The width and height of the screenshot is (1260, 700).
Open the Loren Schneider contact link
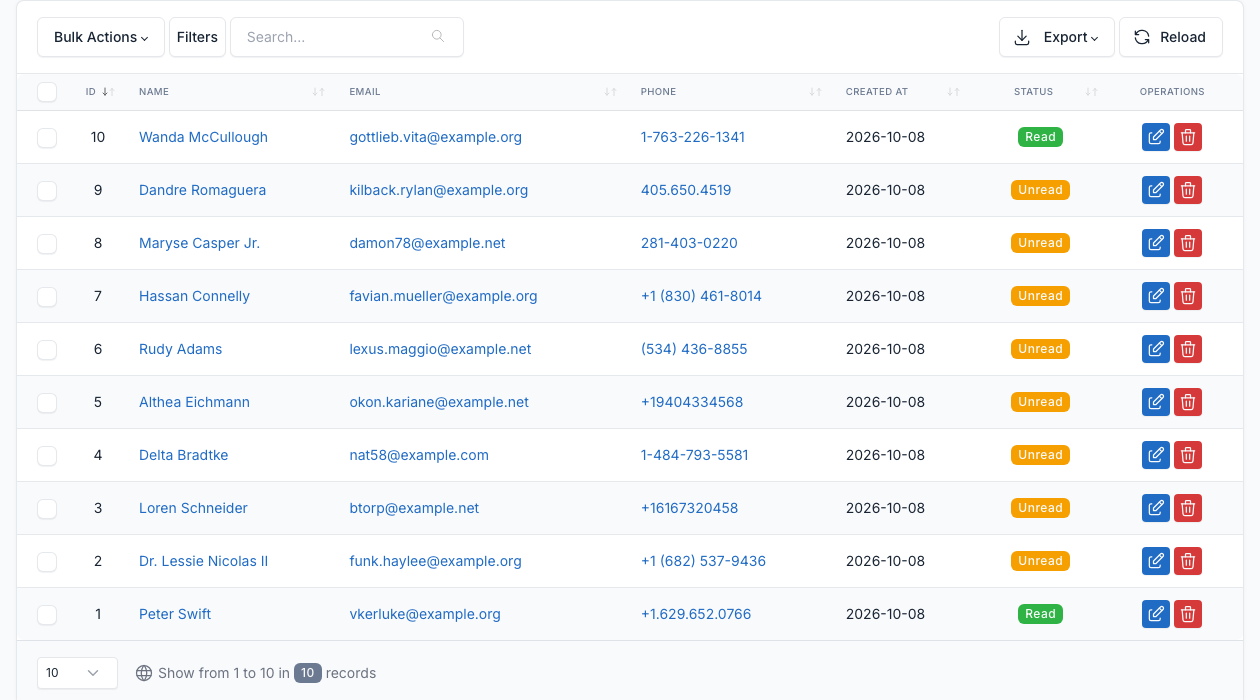pyautogui.click(x=193, y=508)
